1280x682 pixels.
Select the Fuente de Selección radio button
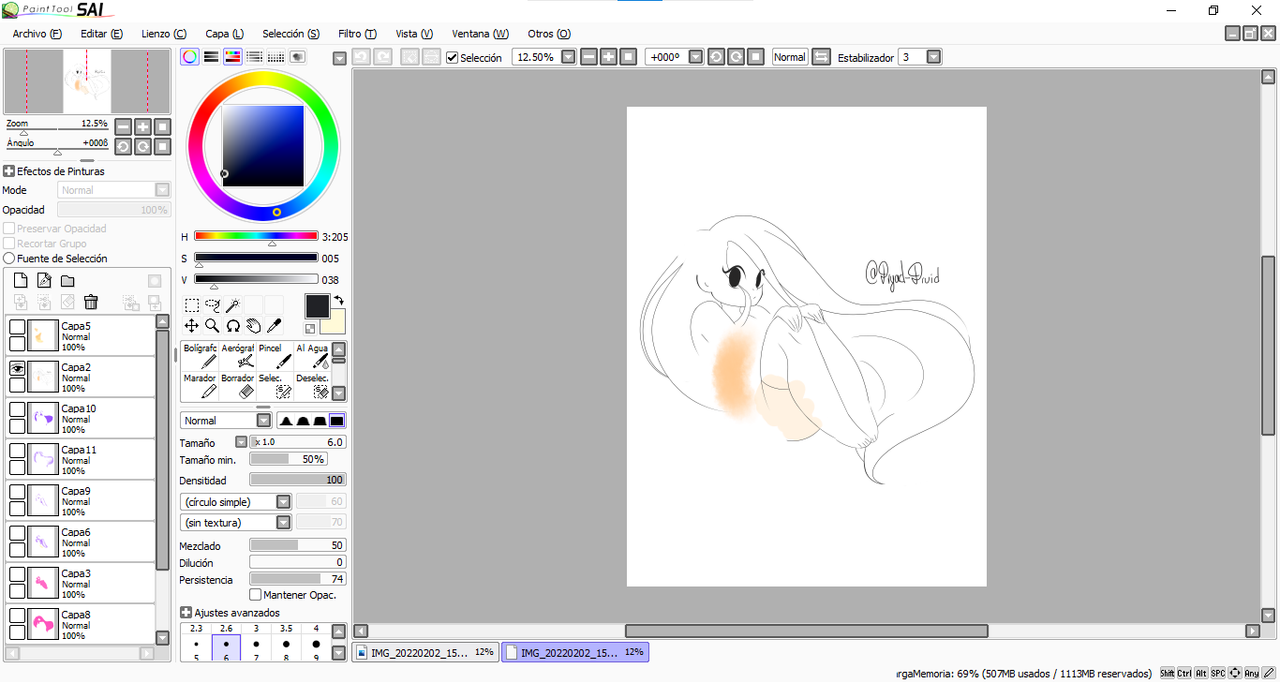tap(9, 259)
